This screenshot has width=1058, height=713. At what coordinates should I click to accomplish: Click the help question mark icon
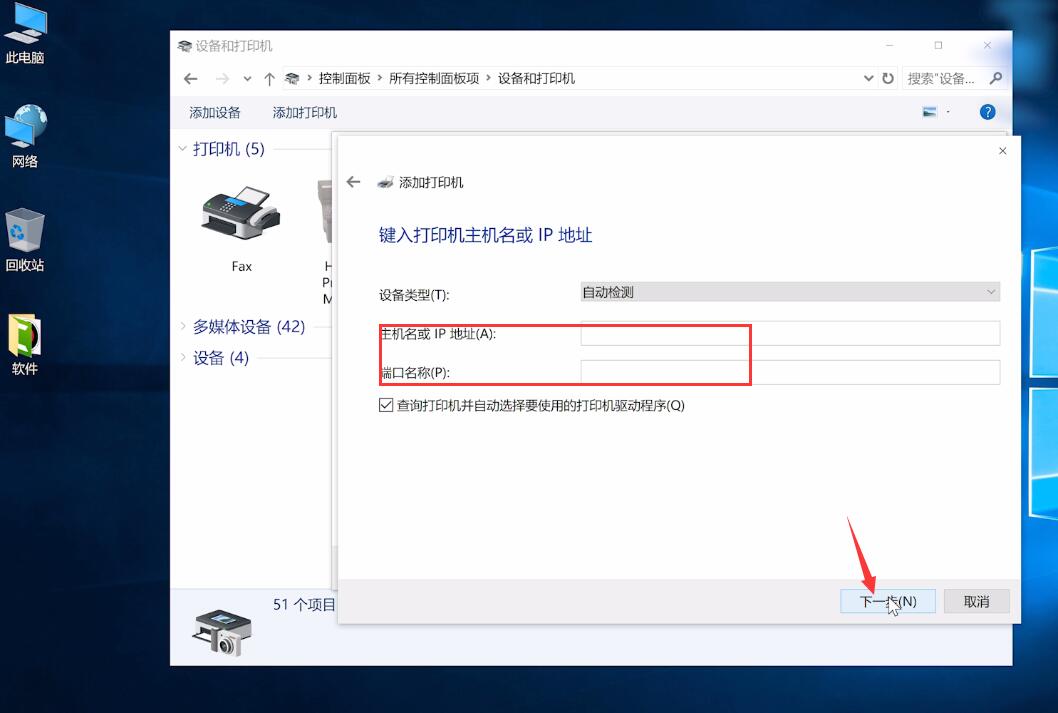pyautogui.click(x=988, y=111)
